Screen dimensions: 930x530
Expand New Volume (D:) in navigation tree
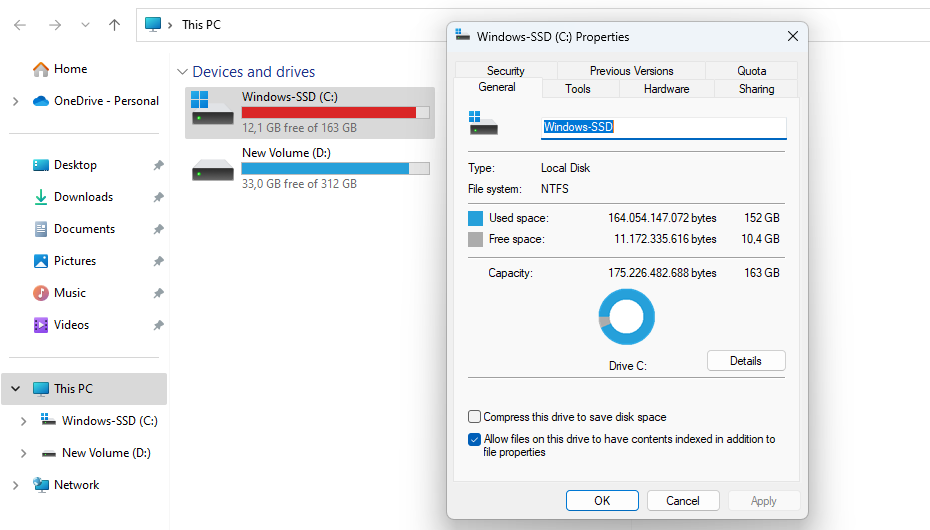click(23, 454)
